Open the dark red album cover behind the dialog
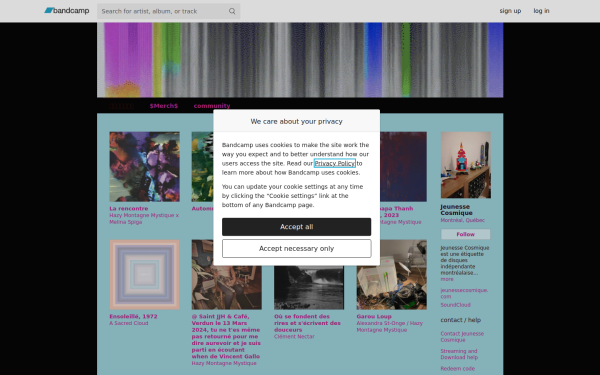The height and width of the screenshot is (375, 600). pos(403,167)
